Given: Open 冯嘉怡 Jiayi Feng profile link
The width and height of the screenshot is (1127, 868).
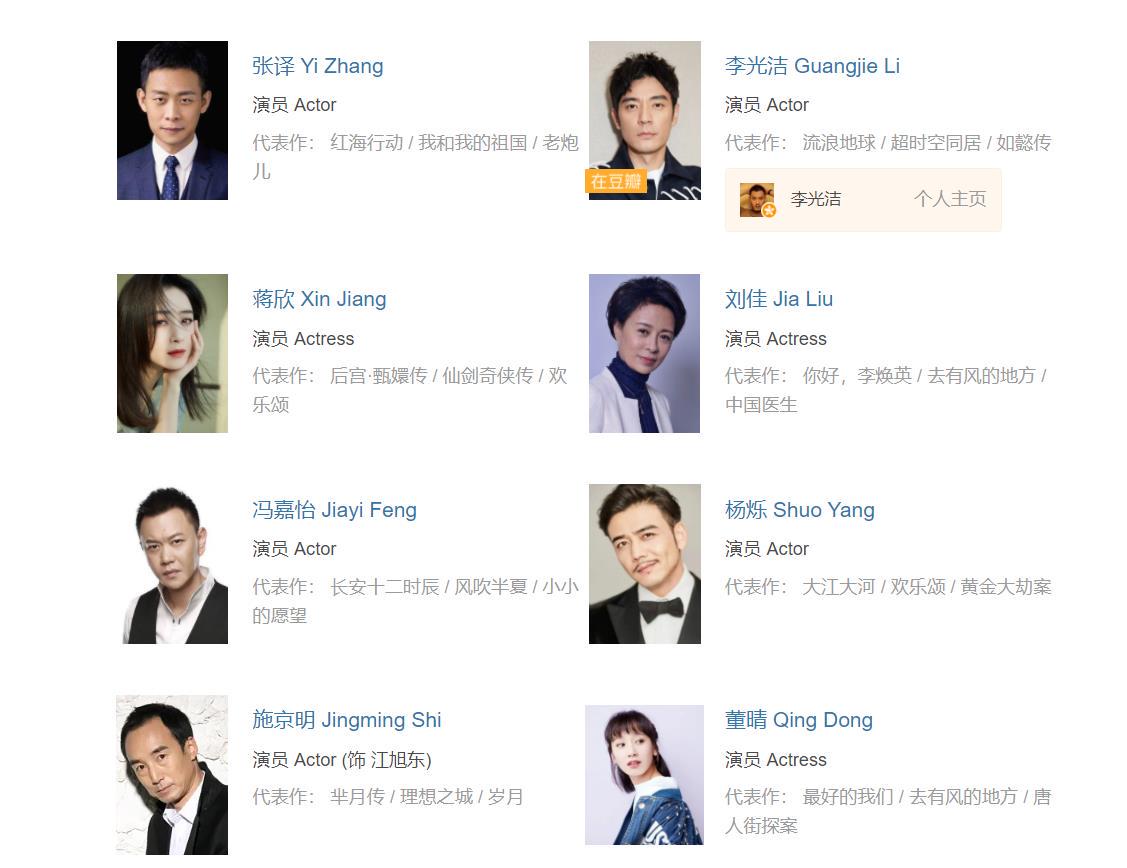Looking at the screenshot, I should point(334,510).
